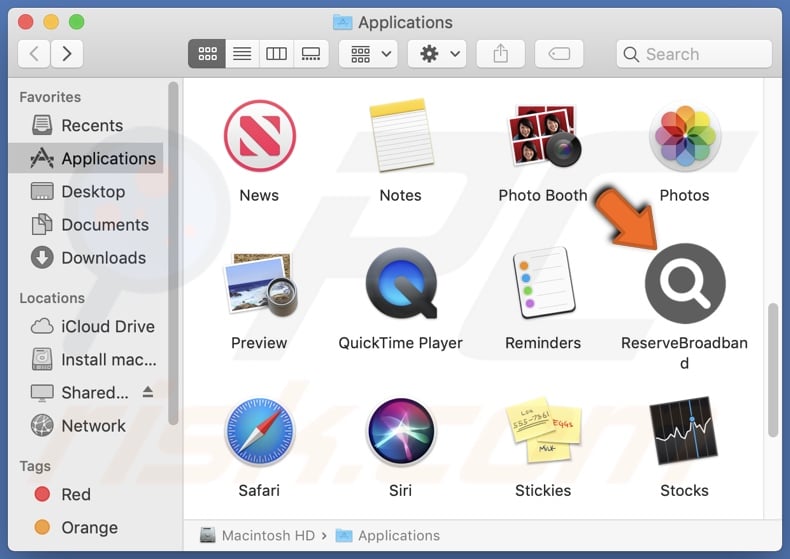Select the Safari compass icon
Image resolution: width=790 pixels, height=559 pixels.
[x=259, y=431]
